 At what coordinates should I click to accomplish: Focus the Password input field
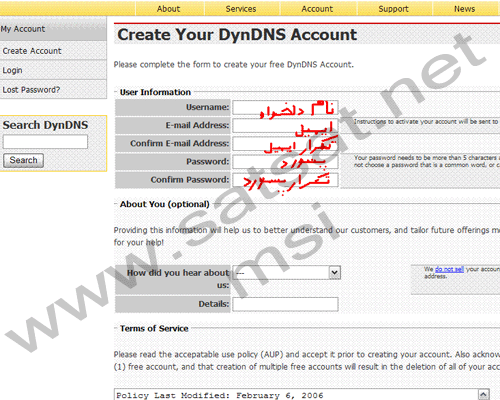(x=285, y=162)
